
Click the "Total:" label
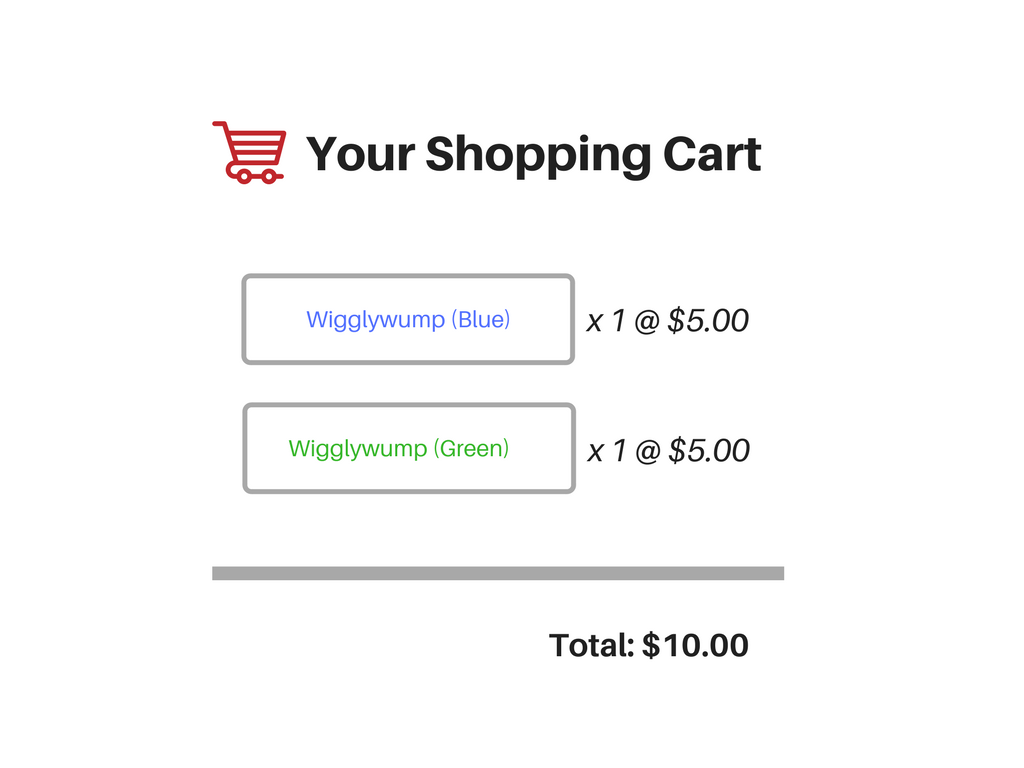pos(592,645)
